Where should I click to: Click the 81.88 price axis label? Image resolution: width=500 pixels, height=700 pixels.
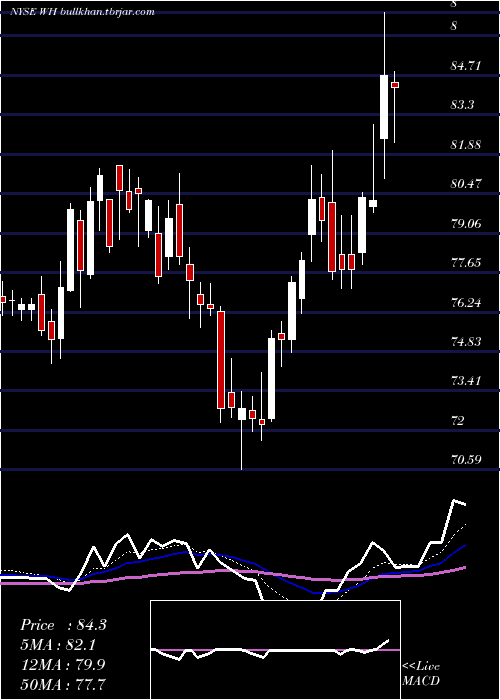(x=466, y=144)
